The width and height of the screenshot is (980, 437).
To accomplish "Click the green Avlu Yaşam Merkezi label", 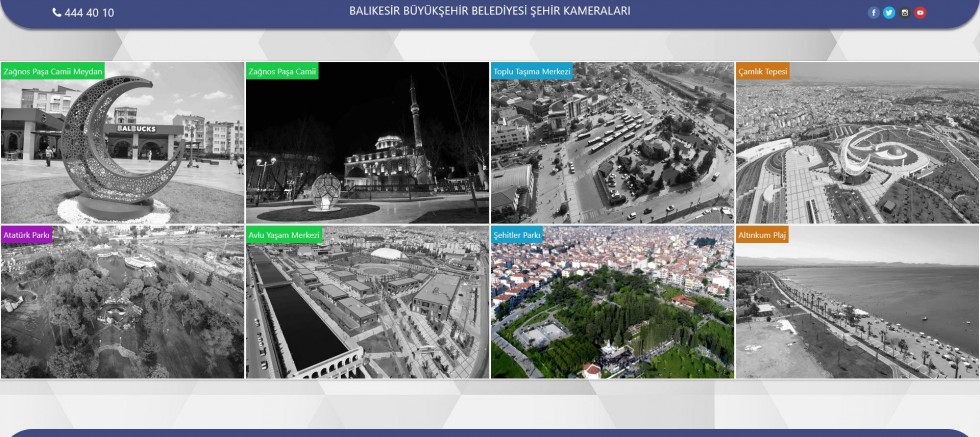I will [284, 235].
